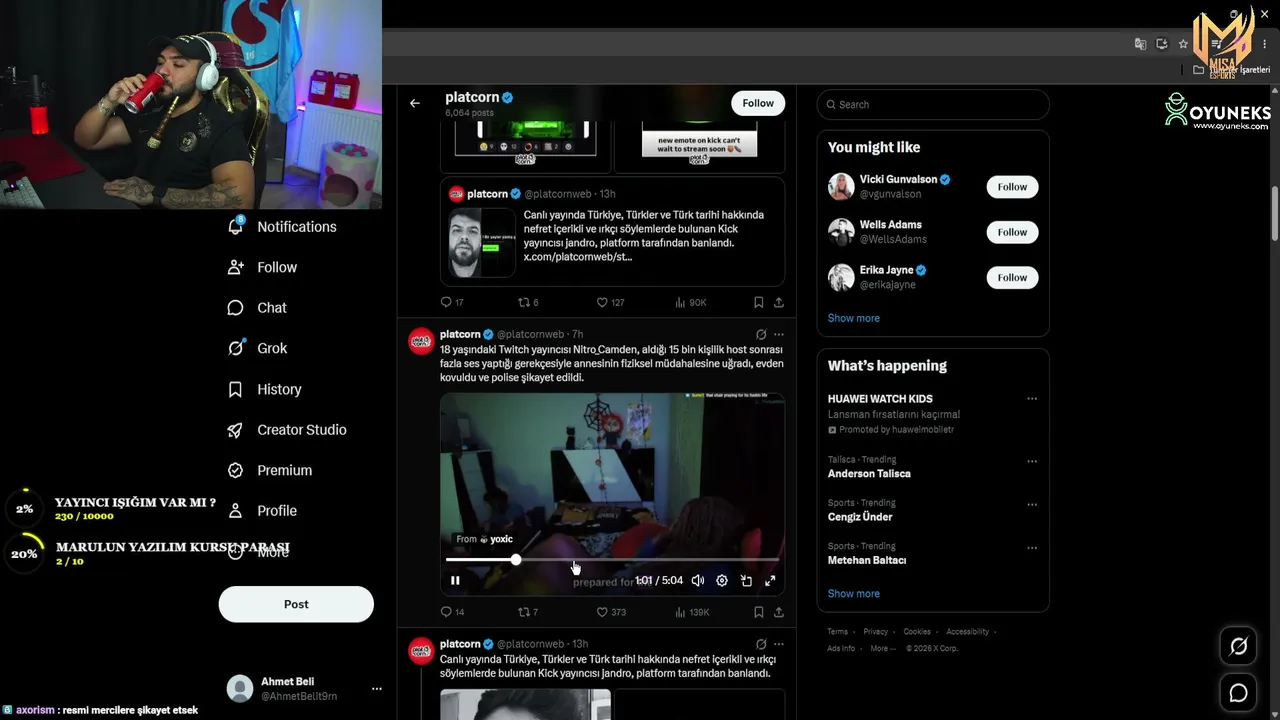Open the floating messages button
Image resolution: width=1280 pixels, height=720 pixels.
1238,693
